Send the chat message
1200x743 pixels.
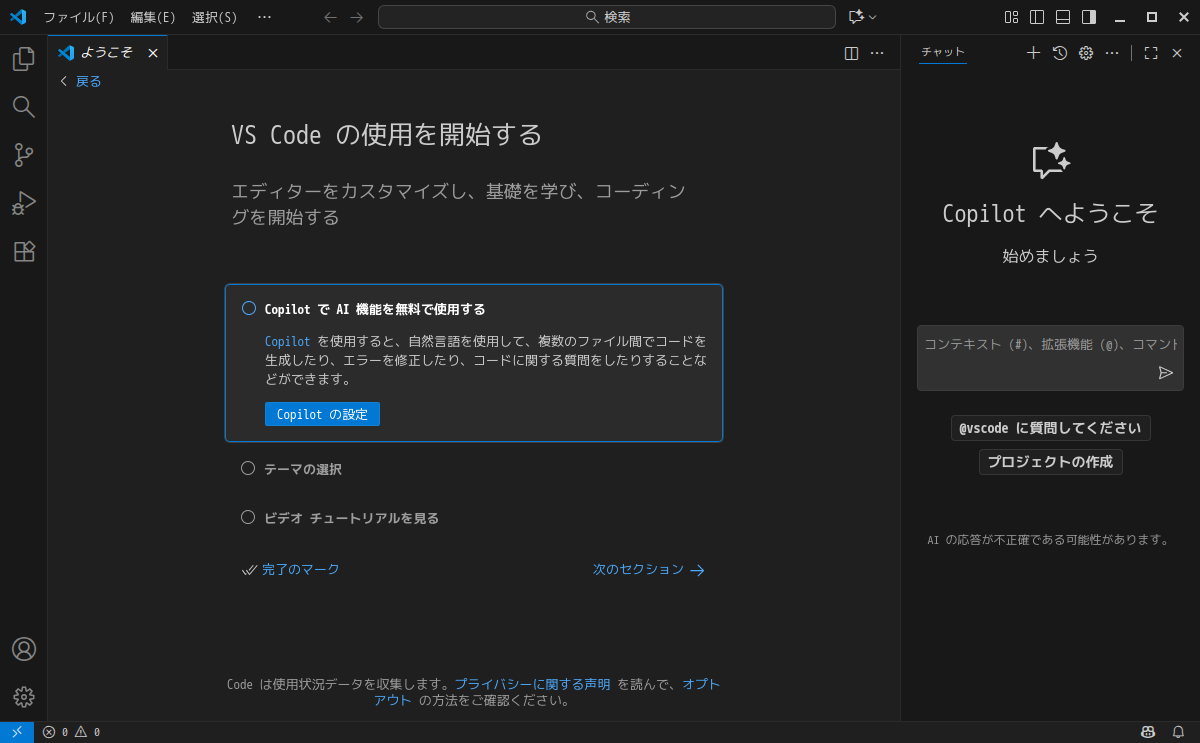(1166, 372)
